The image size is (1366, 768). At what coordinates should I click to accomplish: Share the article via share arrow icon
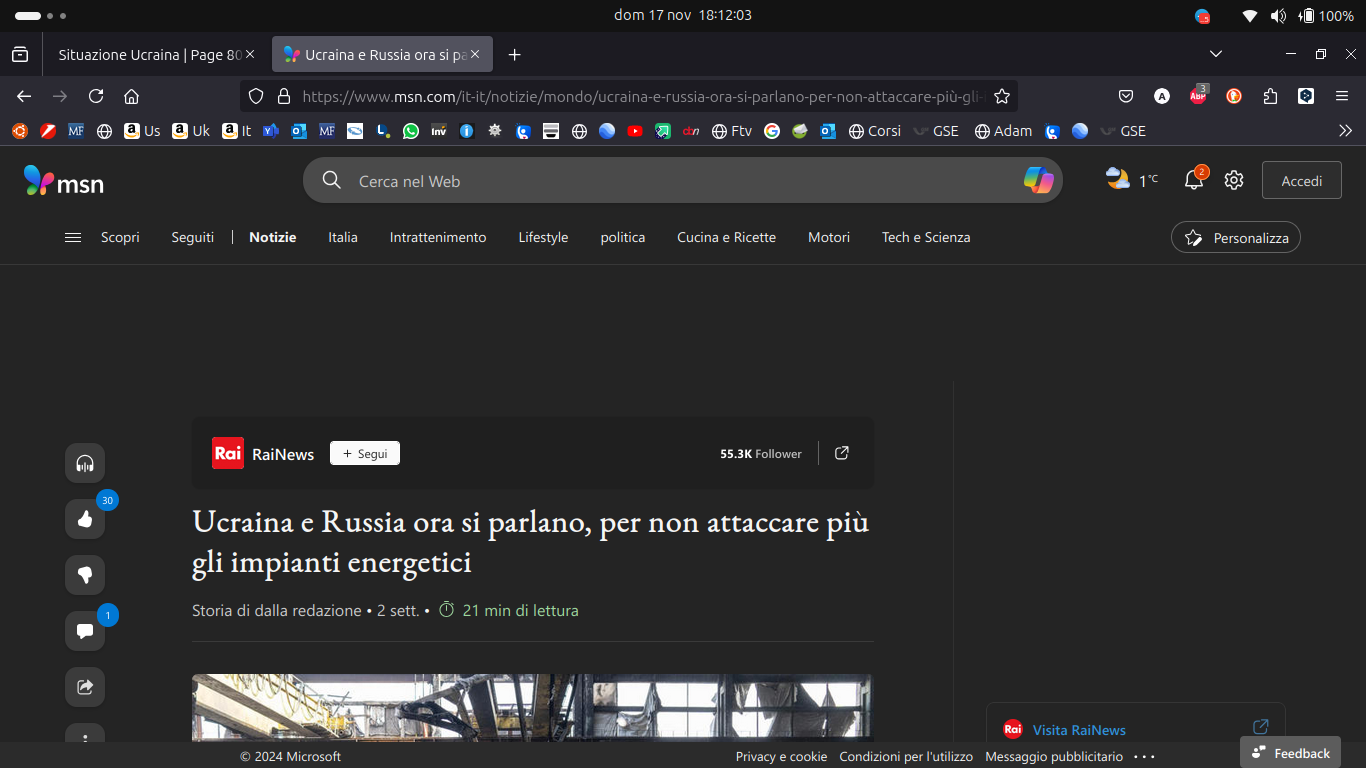(85, 687)
